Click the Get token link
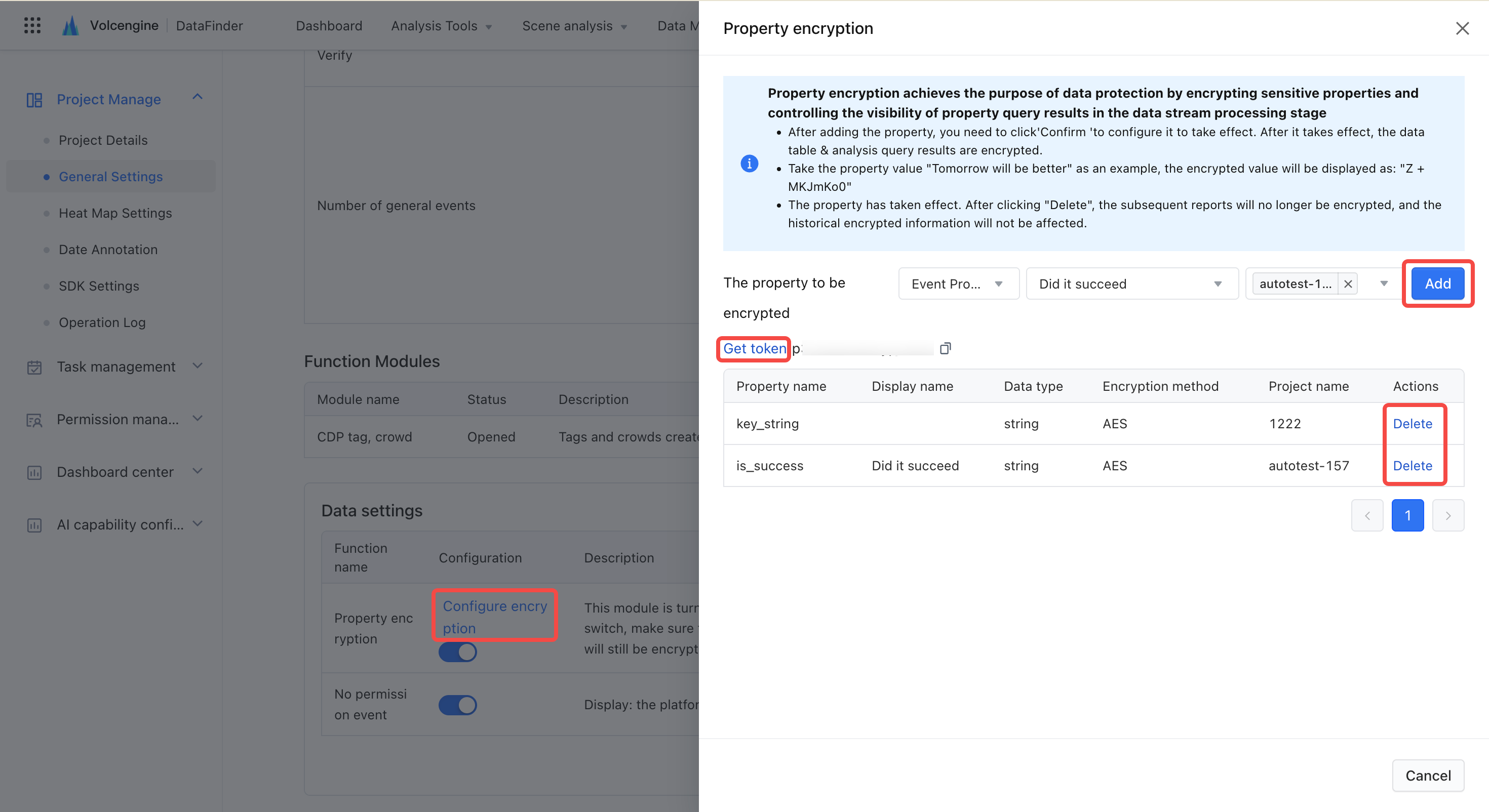The height and width of the screenshot is (812, 1489). [x=754, y=348]
